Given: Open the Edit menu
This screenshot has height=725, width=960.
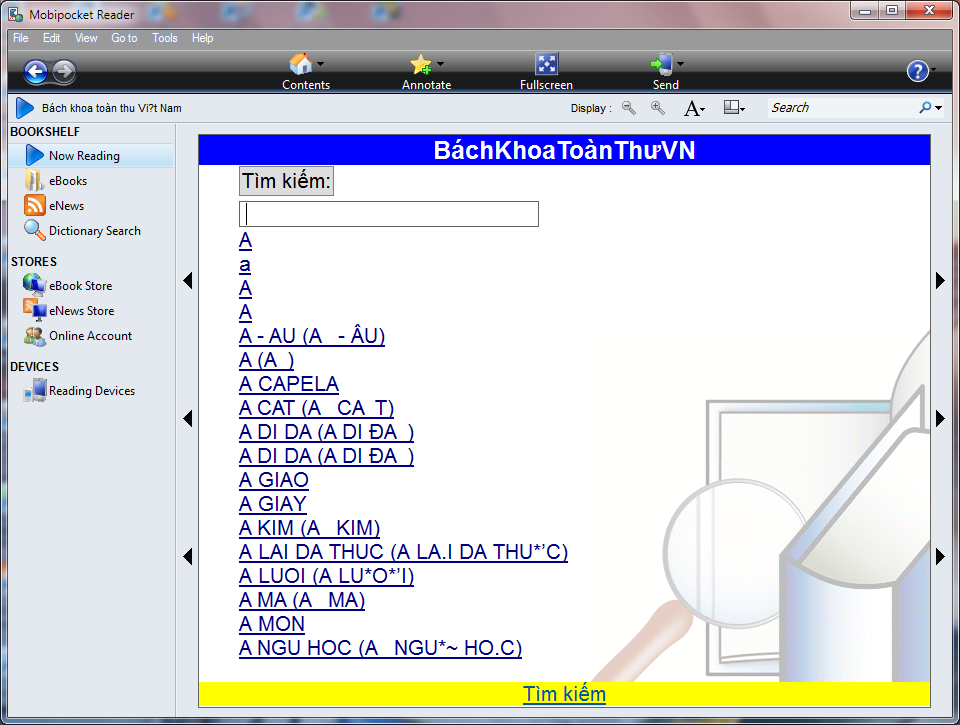Looking at the screenshot, I should tap(51, 38).
